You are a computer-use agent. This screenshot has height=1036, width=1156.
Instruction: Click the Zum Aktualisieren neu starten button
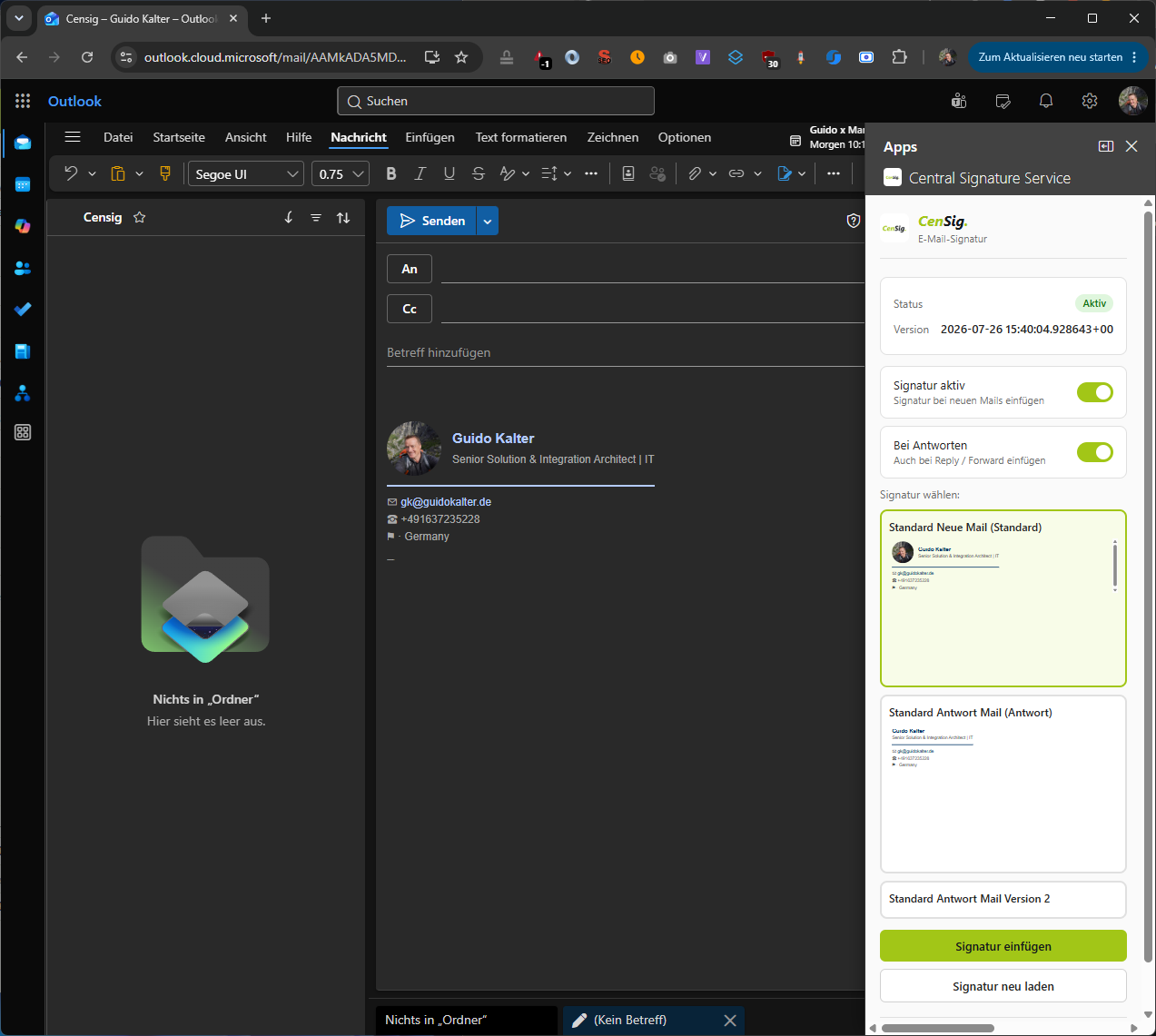pyautogui.click(x=1058, y=57)
